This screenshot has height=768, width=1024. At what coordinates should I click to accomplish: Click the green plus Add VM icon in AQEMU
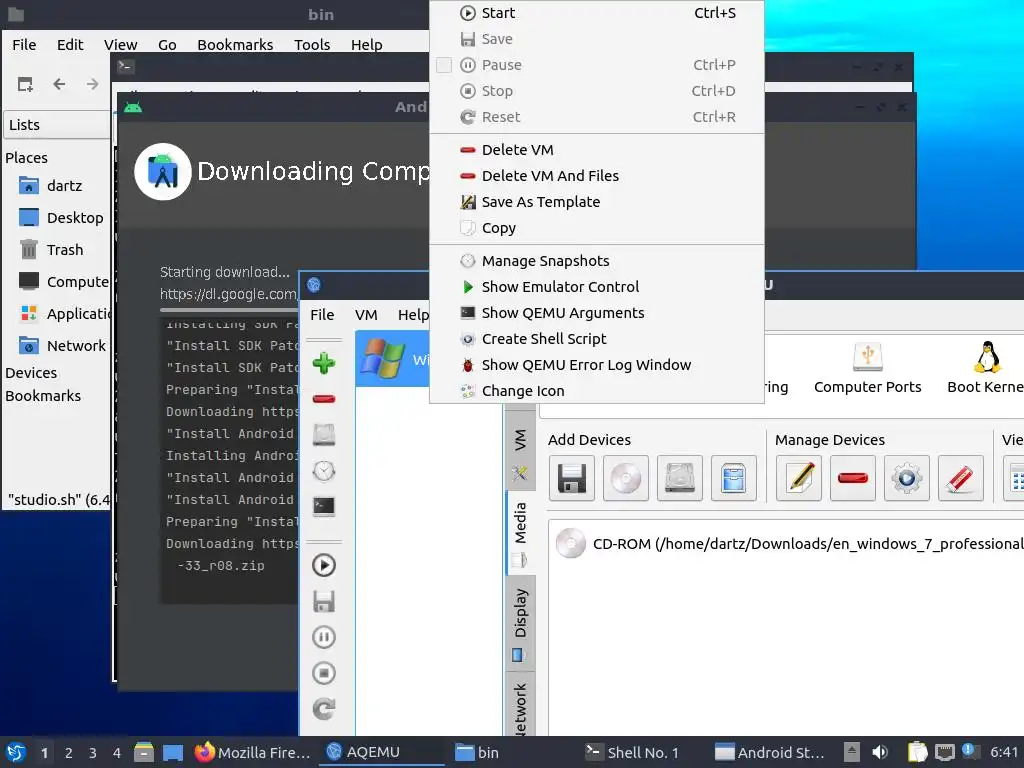coord(324,362)
